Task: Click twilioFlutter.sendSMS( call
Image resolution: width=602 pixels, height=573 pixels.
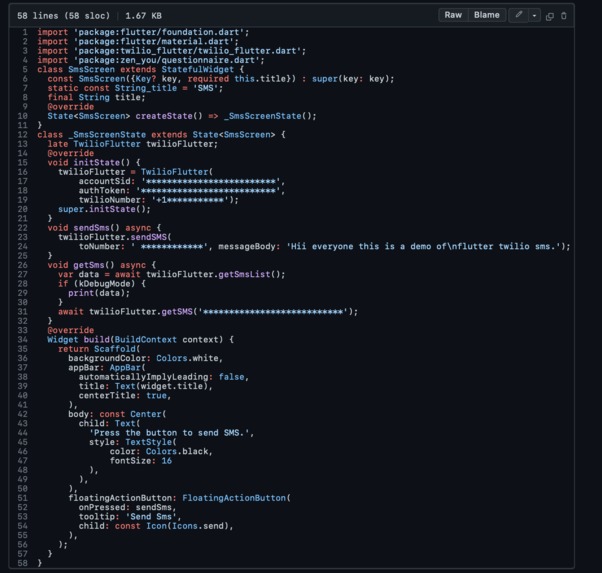Action: [114, 237]
